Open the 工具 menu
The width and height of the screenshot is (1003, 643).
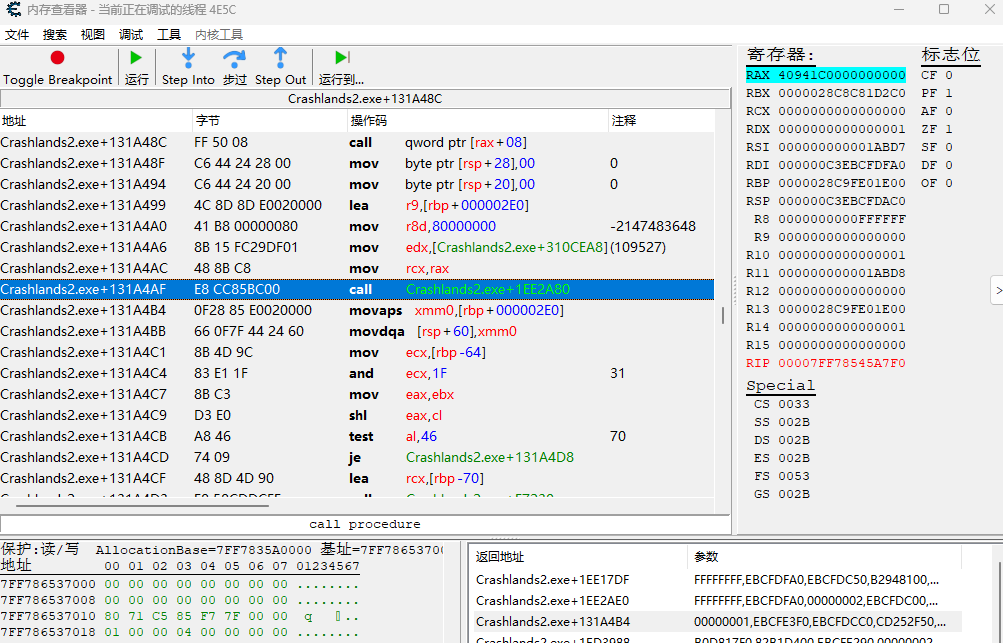(169, 35)
